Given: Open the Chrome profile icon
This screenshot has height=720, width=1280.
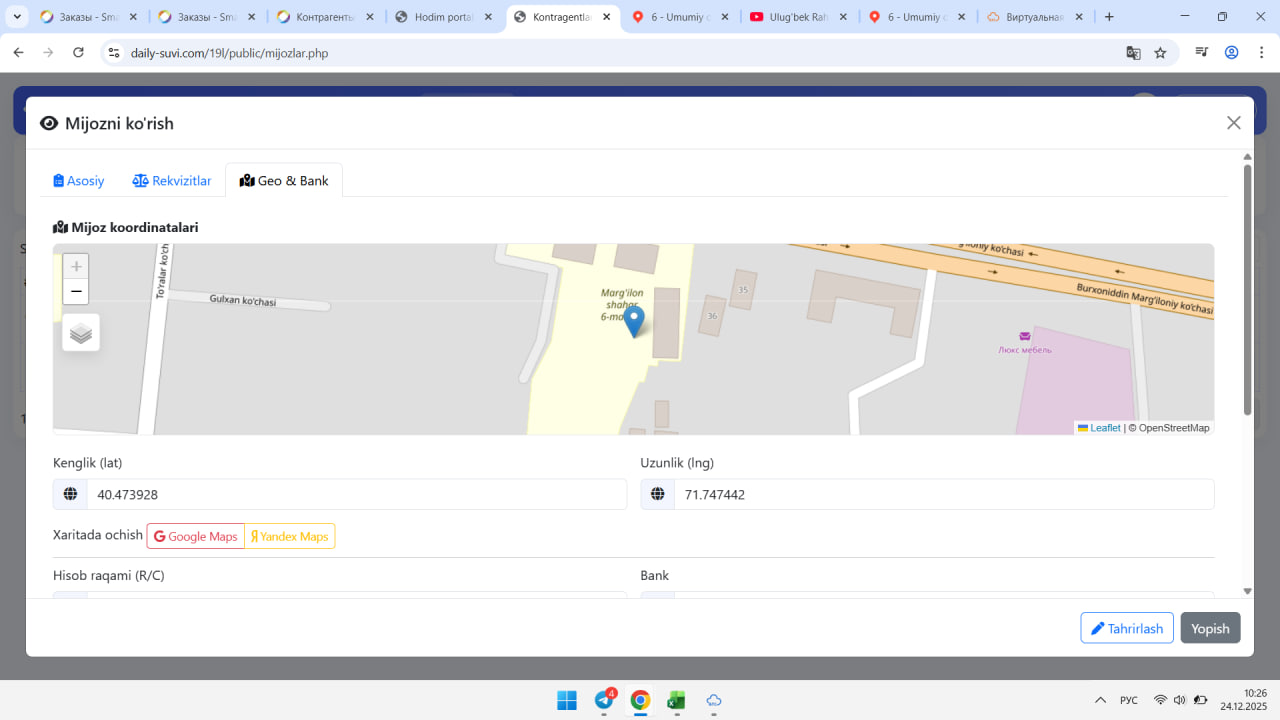Looking at the screenshot, I should click(1232, 53).
